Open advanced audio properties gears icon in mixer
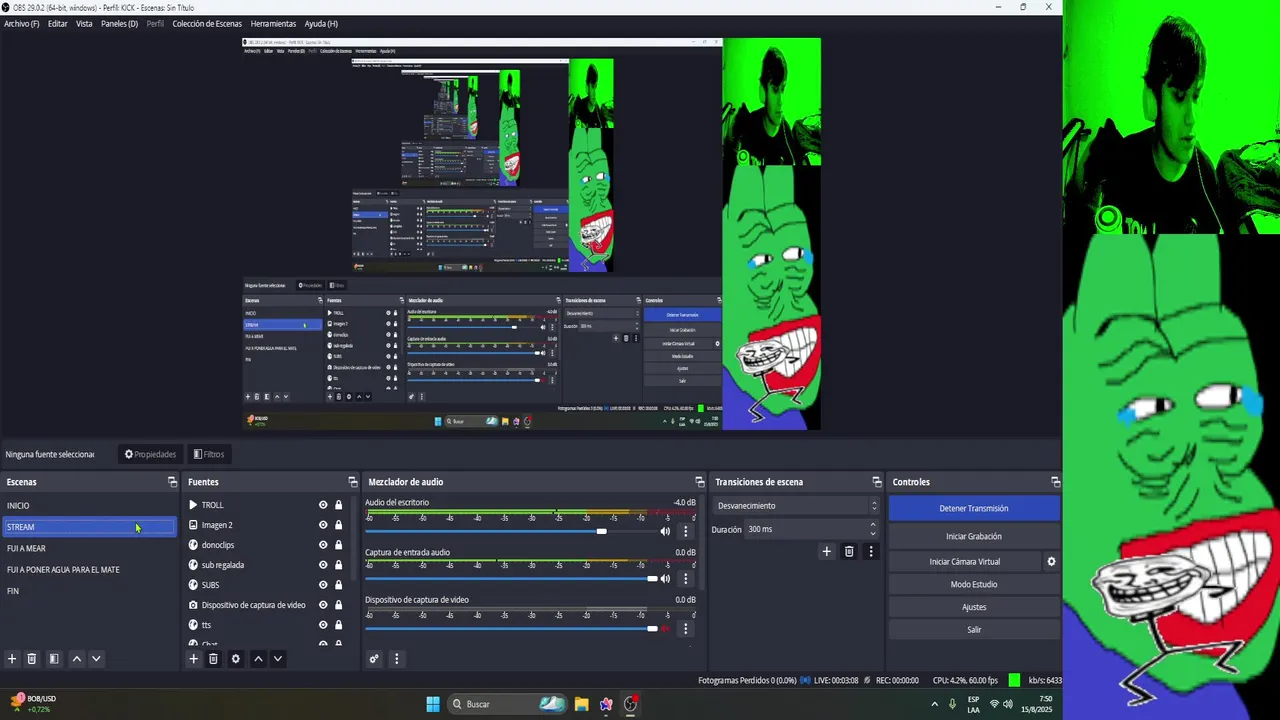Screen dimensions: 1280x720 click(x=374, y=659)
